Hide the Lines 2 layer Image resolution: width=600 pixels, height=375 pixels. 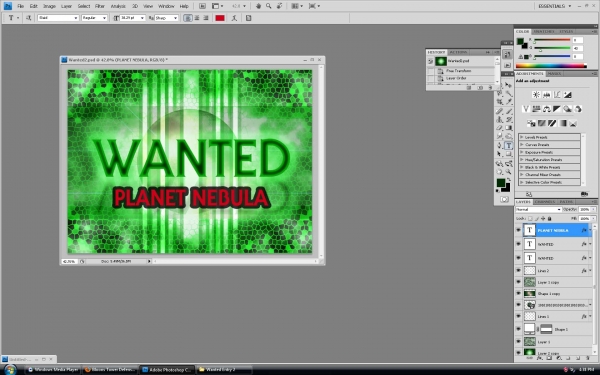point(518,271)
